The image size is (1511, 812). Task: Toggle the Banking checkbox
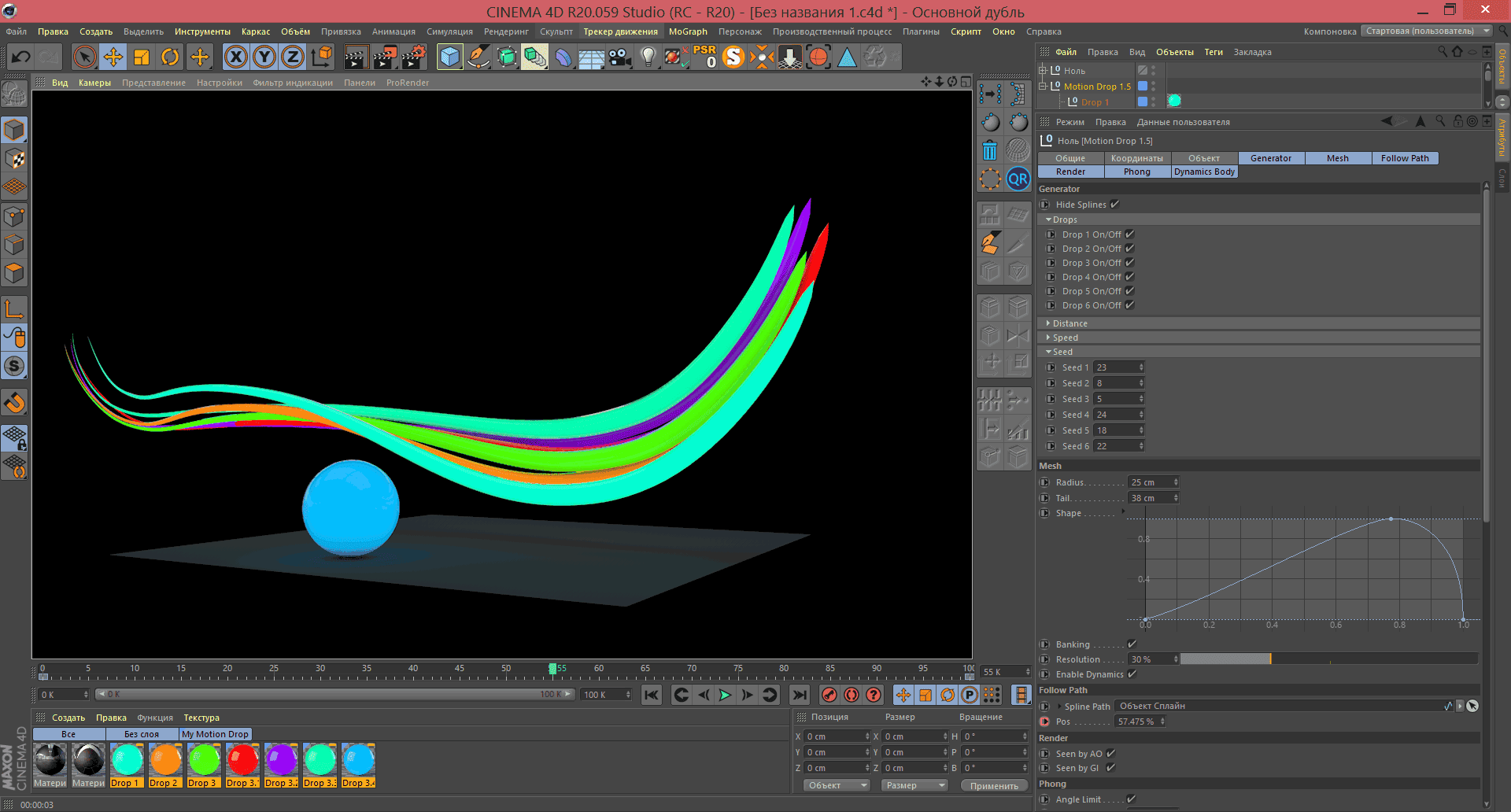coord(1132,644)
